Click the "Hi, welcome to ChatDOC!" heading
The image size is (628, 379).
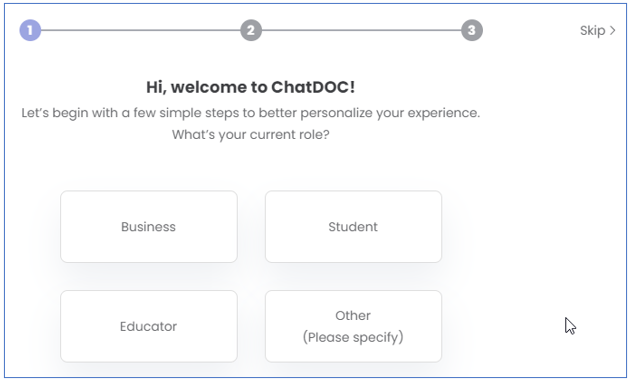(x=251, y=87)
